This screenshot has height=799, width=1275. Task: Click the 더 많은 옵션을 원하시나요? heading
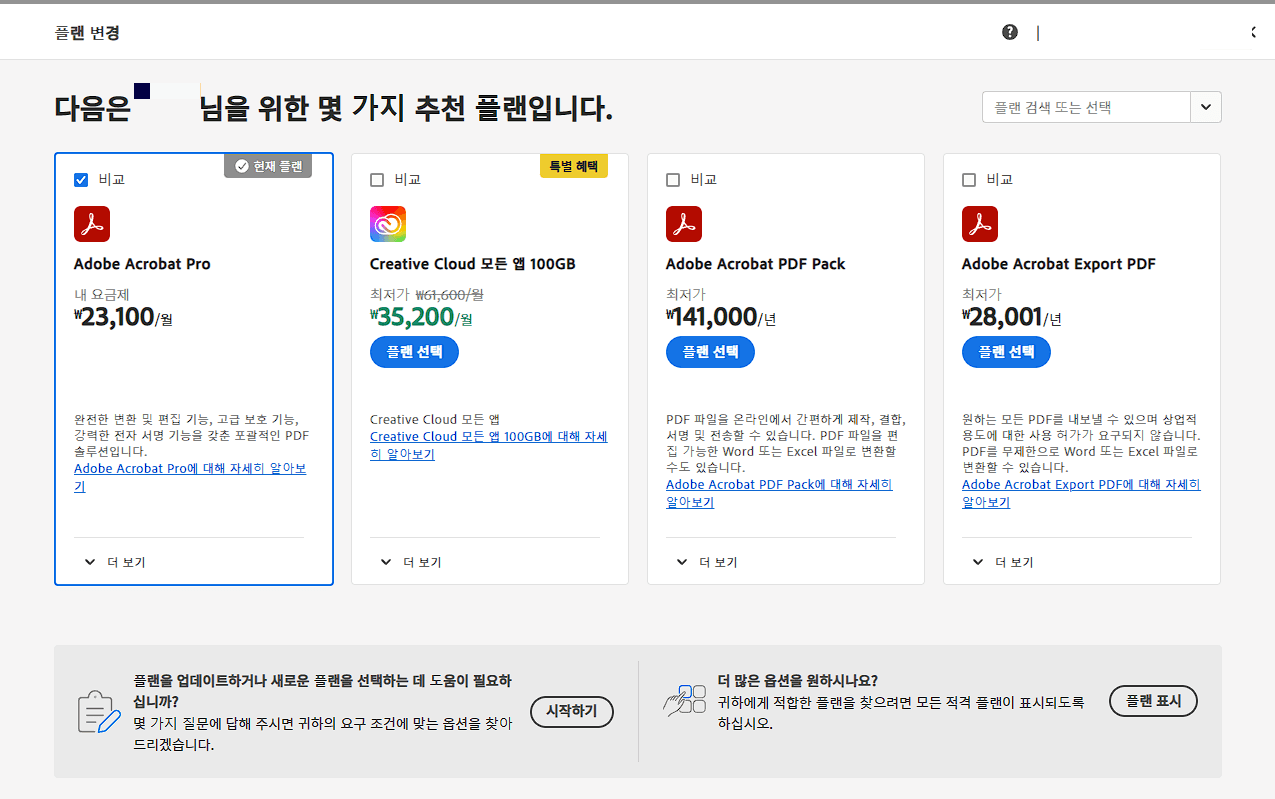tap(798, 681)
